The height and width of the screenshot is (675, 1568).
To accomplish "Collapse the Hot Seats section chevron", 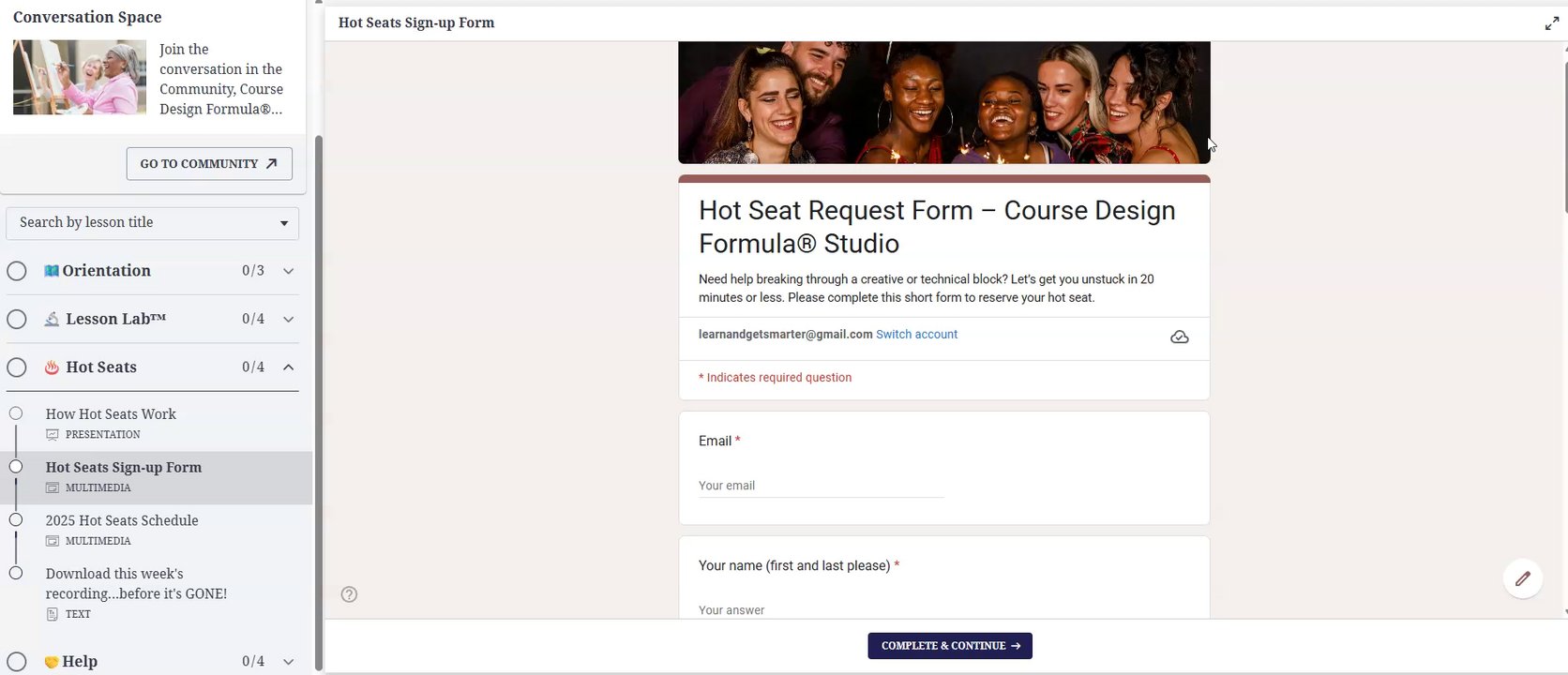I will coord(288,367).
